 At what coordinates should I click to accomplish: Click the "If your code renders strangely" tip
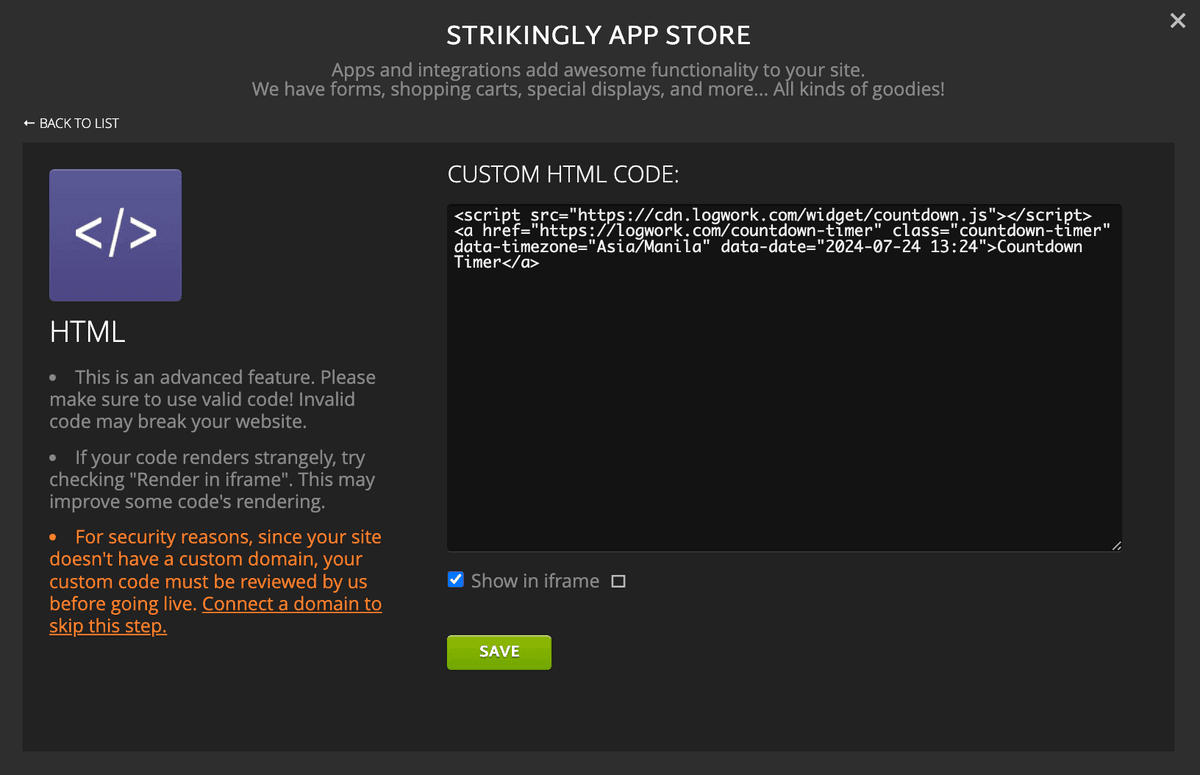[212, 480]
